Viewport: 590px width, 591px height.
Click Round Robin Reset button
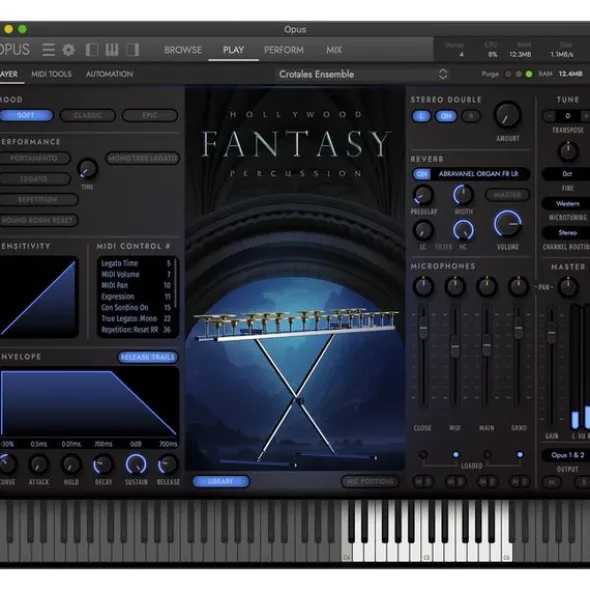38,220
